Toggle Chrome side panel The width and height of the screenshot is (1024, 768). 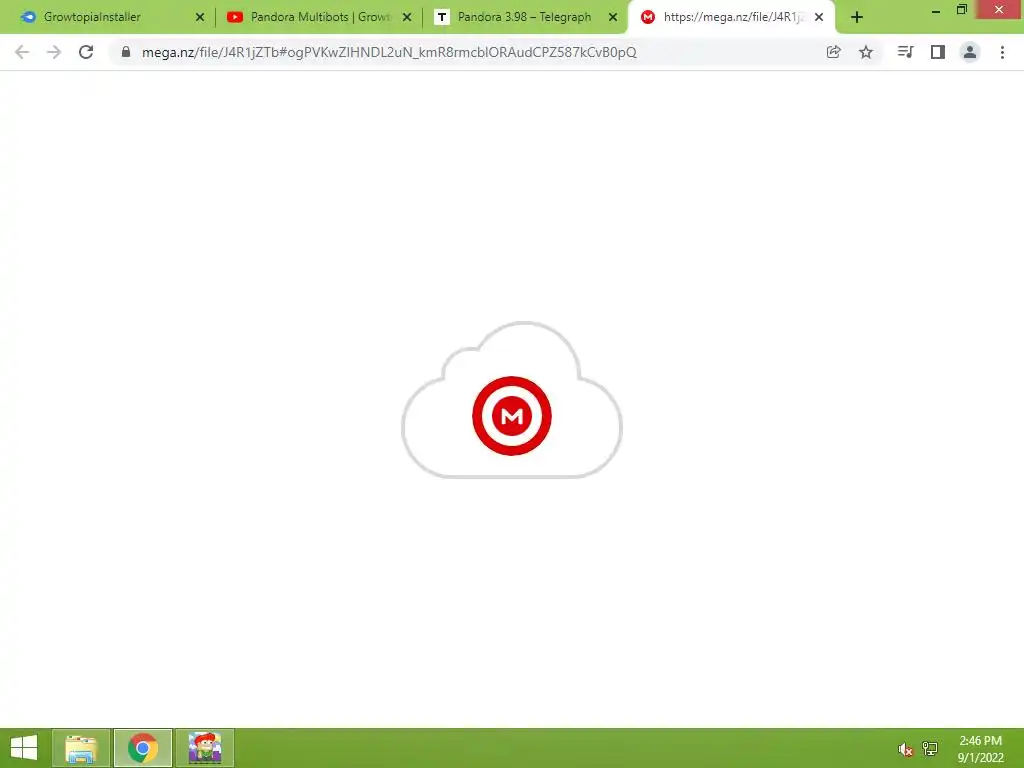[938, 52]
